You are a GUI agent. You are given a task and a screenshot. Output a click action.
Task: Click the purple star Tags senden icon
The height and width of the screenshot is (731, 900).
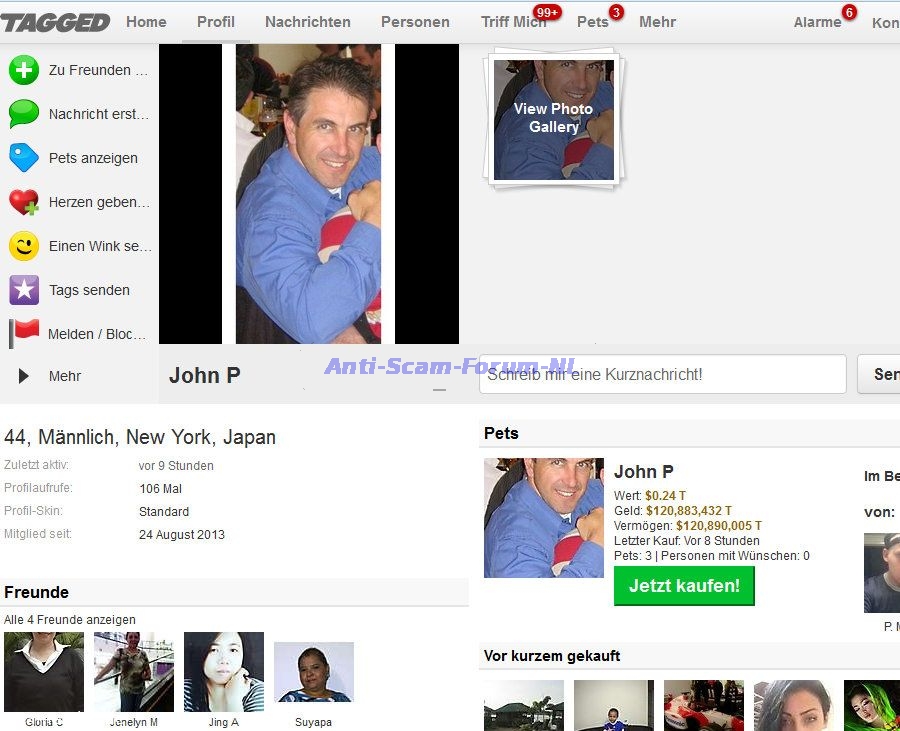[24, 290]
